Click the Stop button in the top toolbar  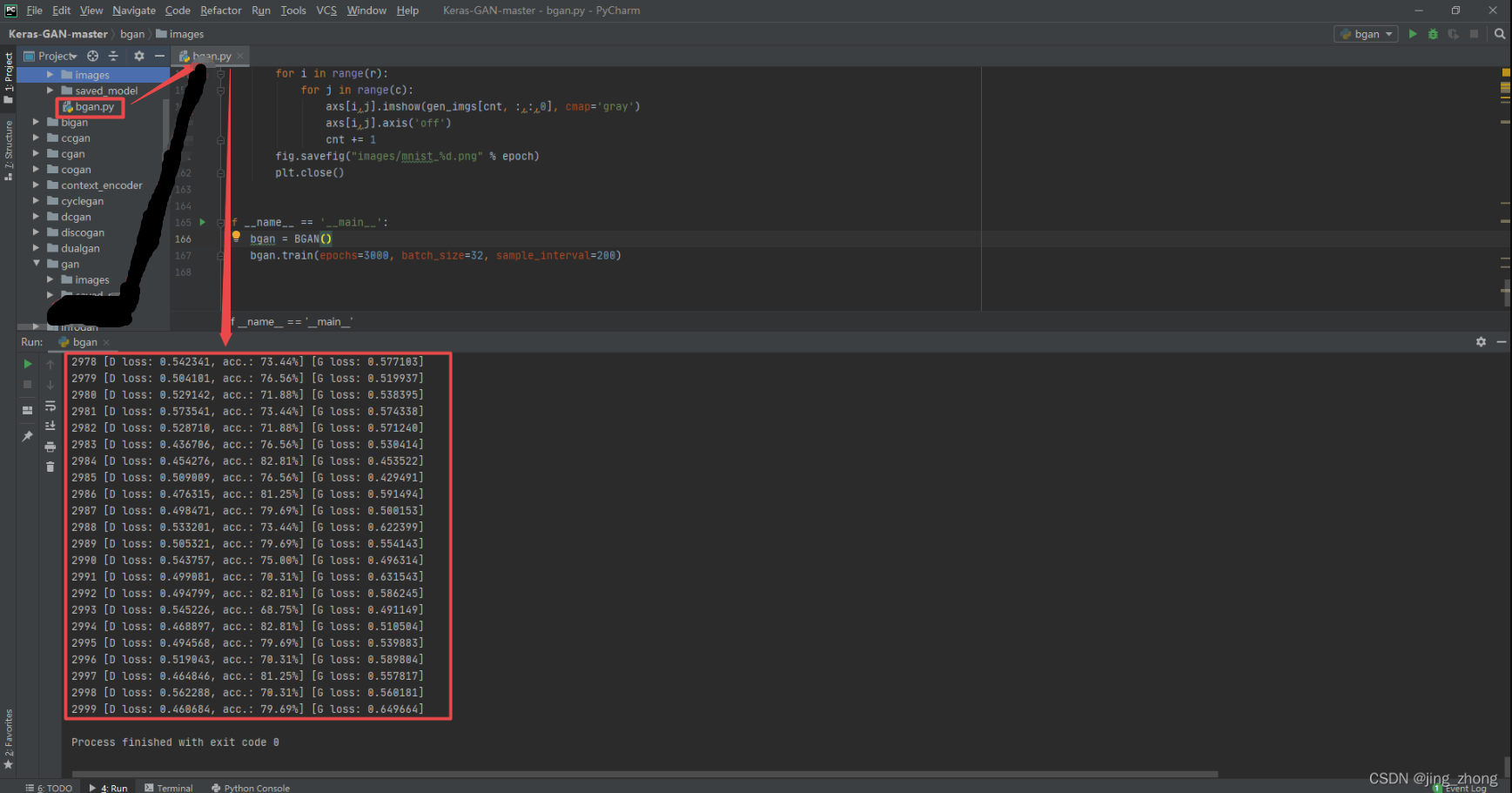click(x=1474, y=34)
